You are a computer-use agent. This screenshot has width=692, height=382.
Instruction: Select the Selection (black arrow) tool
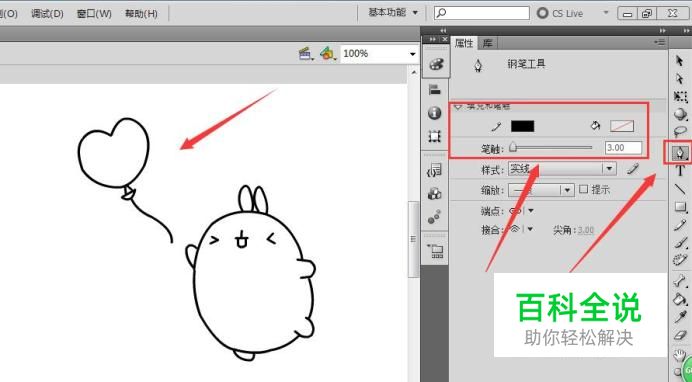pyautogui.click(x=680, y=61)
